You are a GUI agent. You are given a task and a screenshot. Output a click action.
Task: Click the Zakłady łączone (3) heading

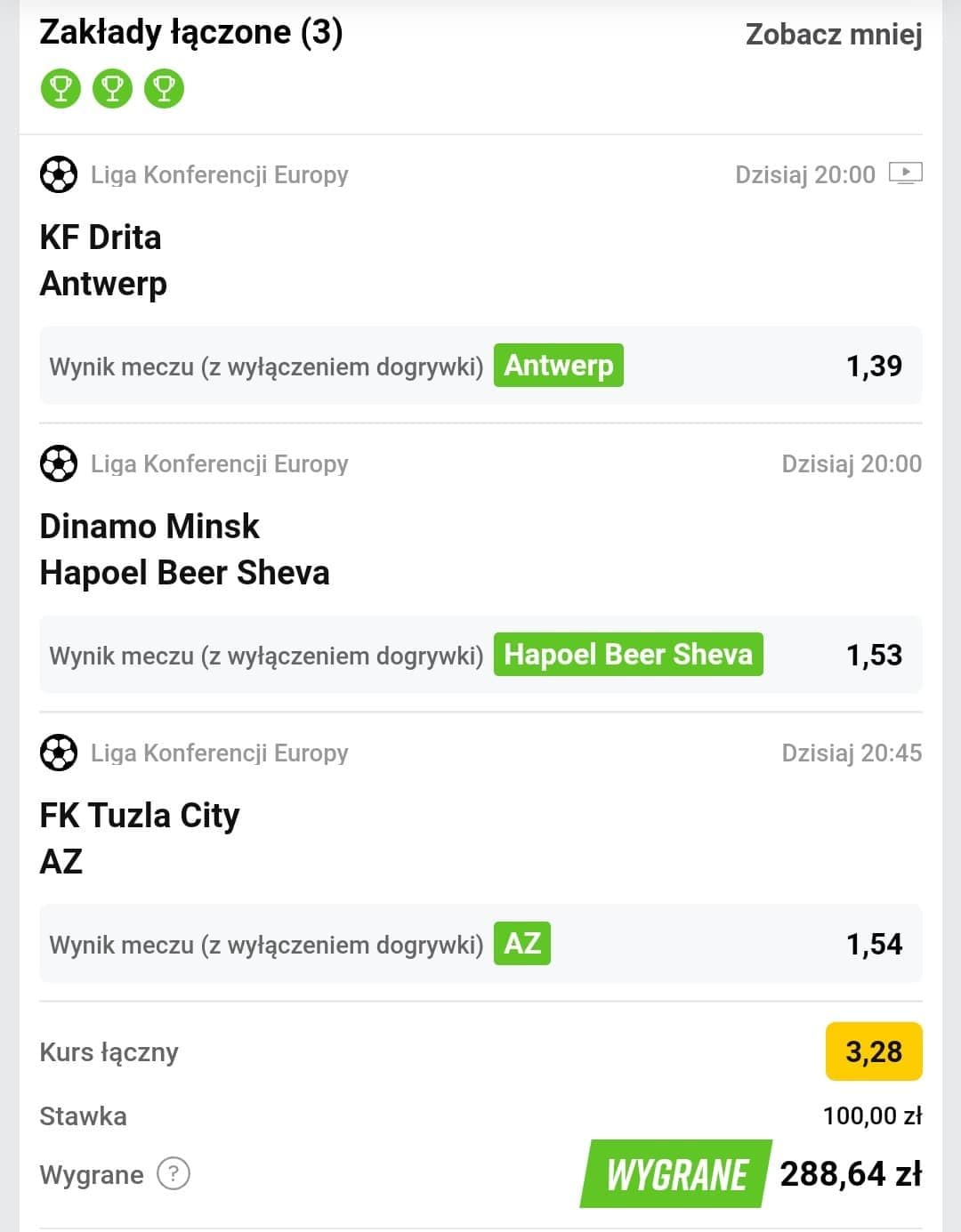(x=191, y=33)
